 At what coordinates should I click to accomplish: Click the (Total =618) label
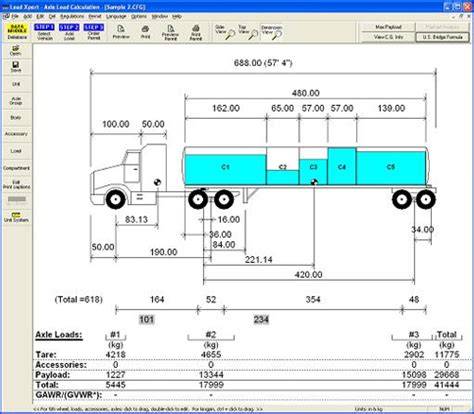click(x=79, y=299)
